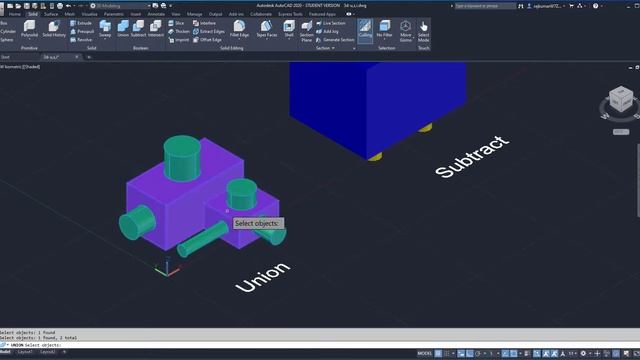
Task: Click the Save icon in quick access toolbar
Action: tap(27, 6)
